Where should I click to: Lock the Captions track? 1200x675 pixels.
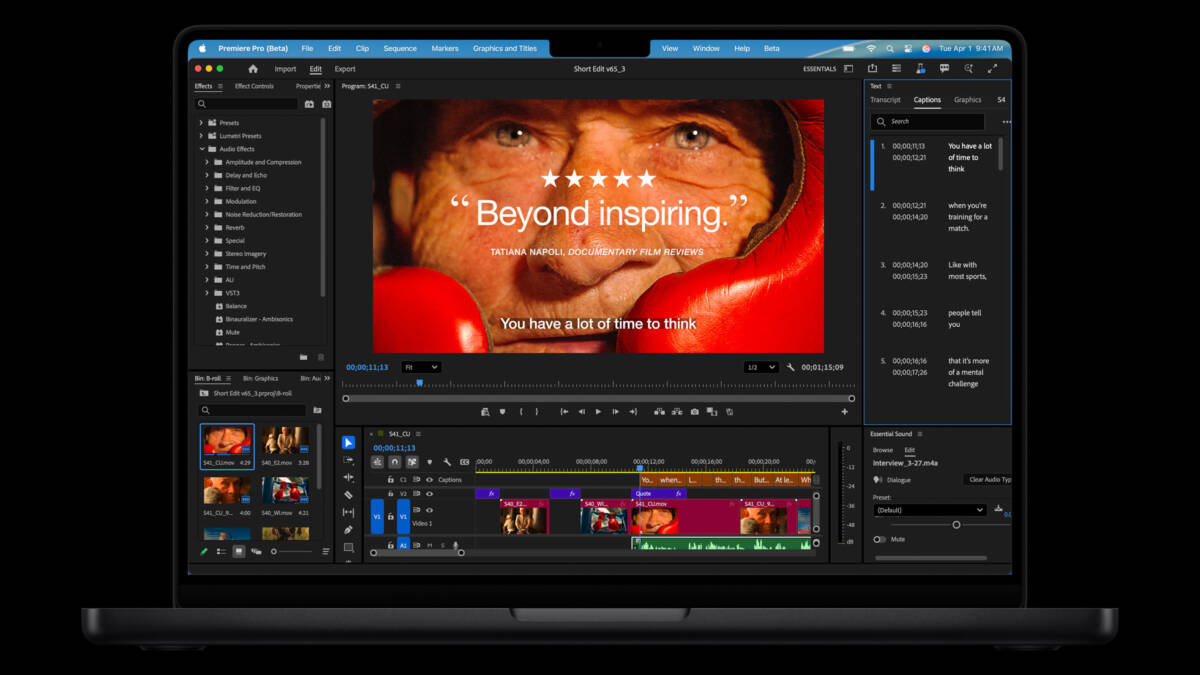point(390,479)
